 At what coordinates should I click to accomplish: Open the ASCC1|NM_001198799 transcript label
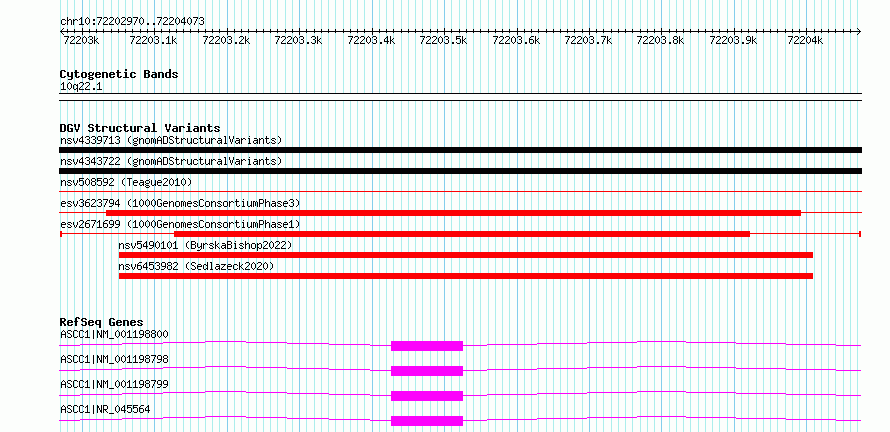114,384
